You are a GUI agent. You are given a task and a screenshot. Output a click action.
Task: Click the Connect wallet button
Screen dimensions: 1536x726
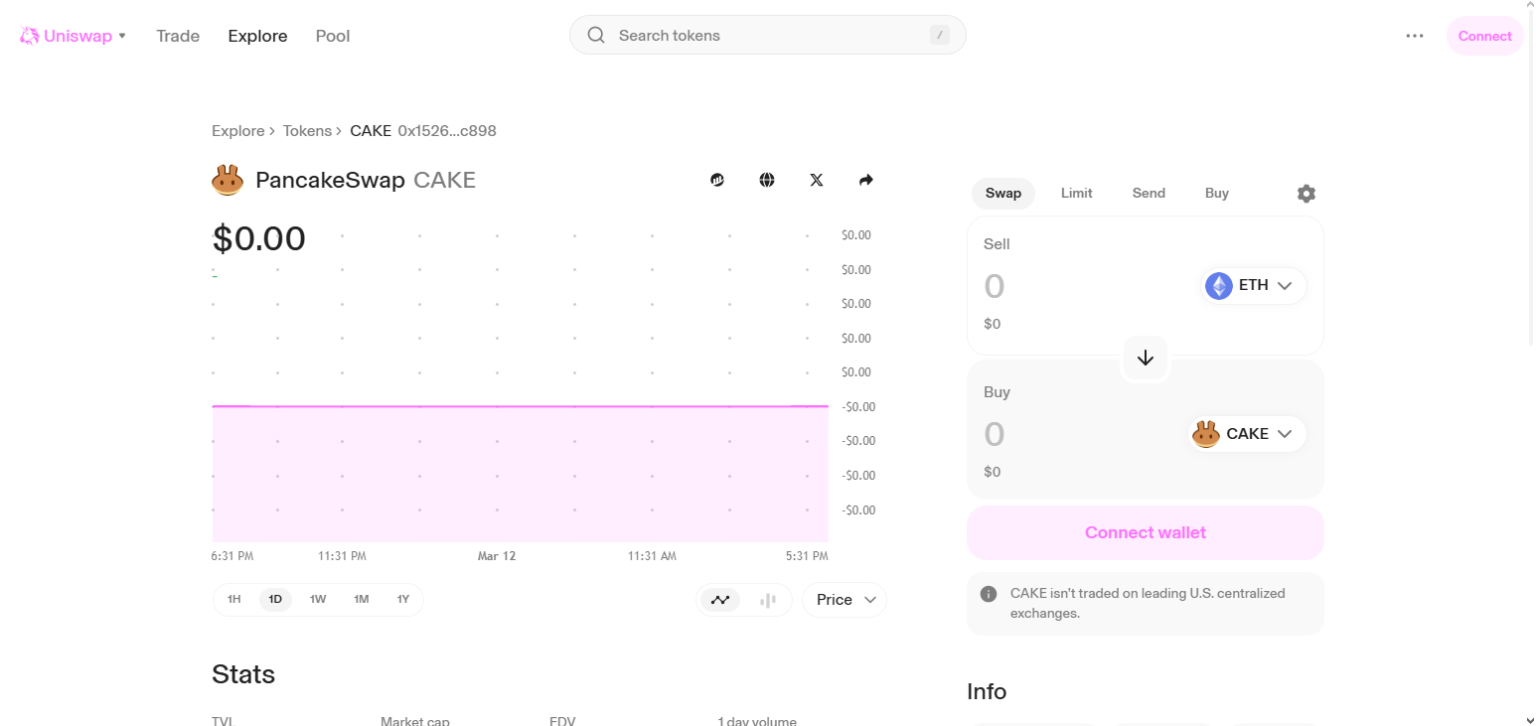tap(1145, 532)
